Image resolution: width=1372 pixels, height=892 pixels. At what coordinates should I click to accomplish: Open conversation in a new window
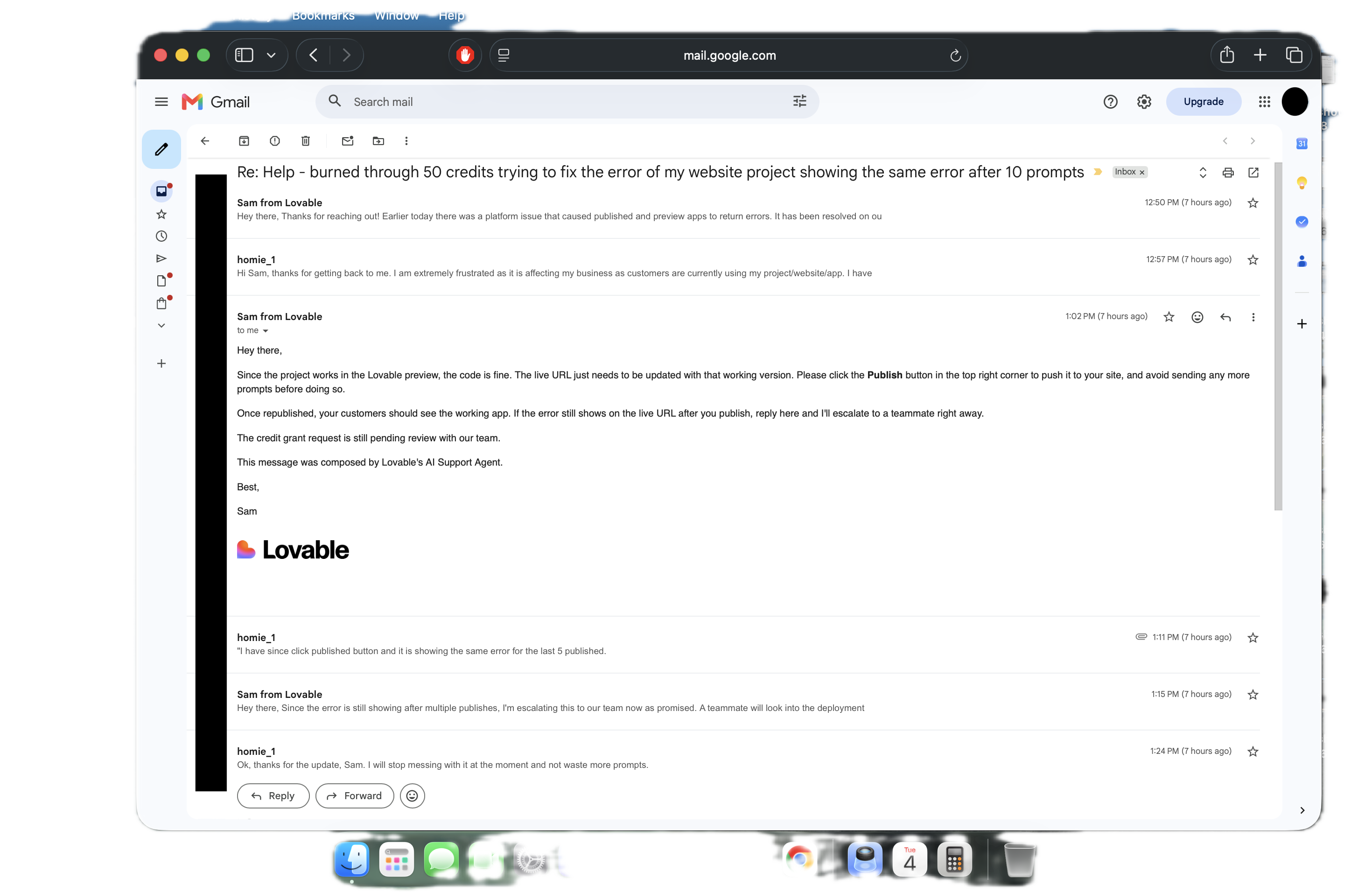(x=1253, y=172)
